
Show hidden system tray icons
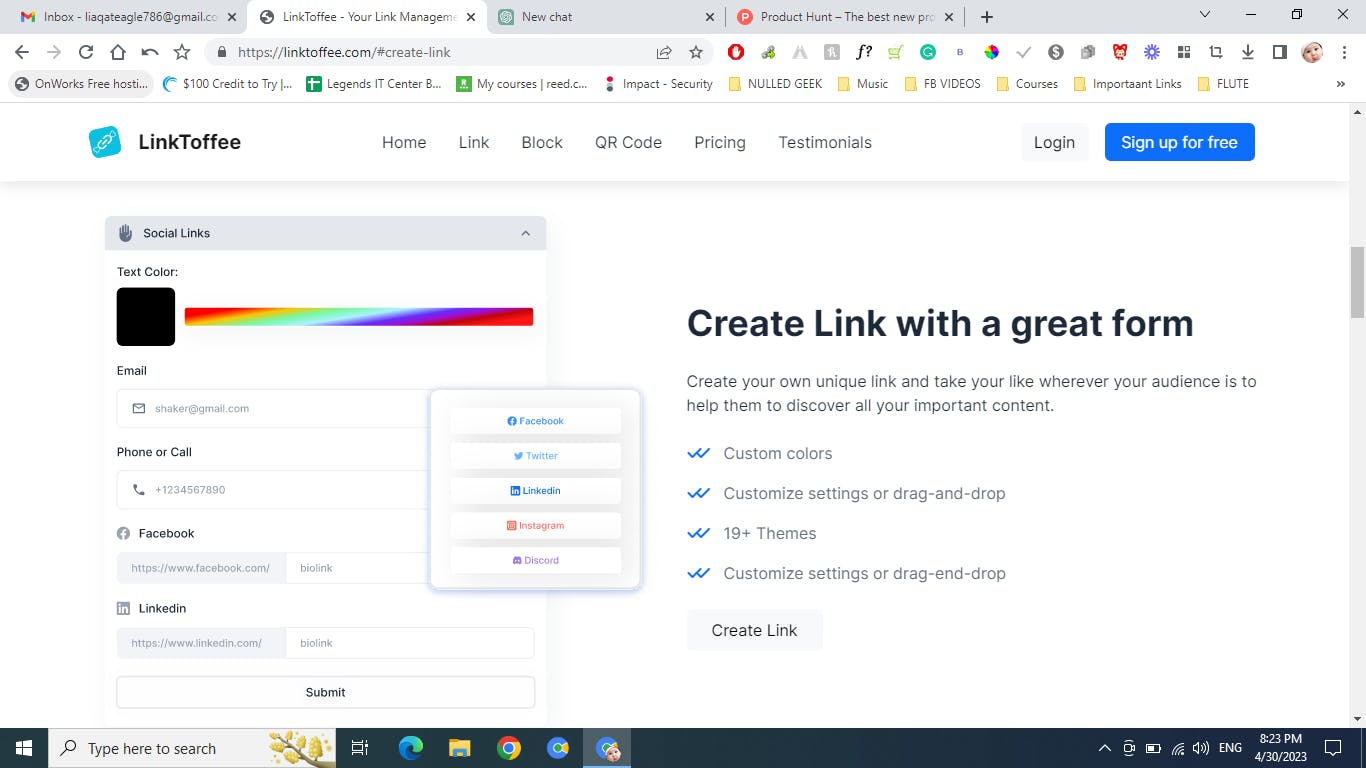[x=1105, y=748]
